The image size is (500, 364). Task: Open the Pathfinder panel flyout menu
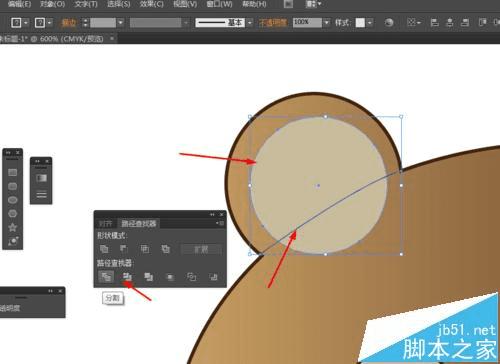click(220, 223)
